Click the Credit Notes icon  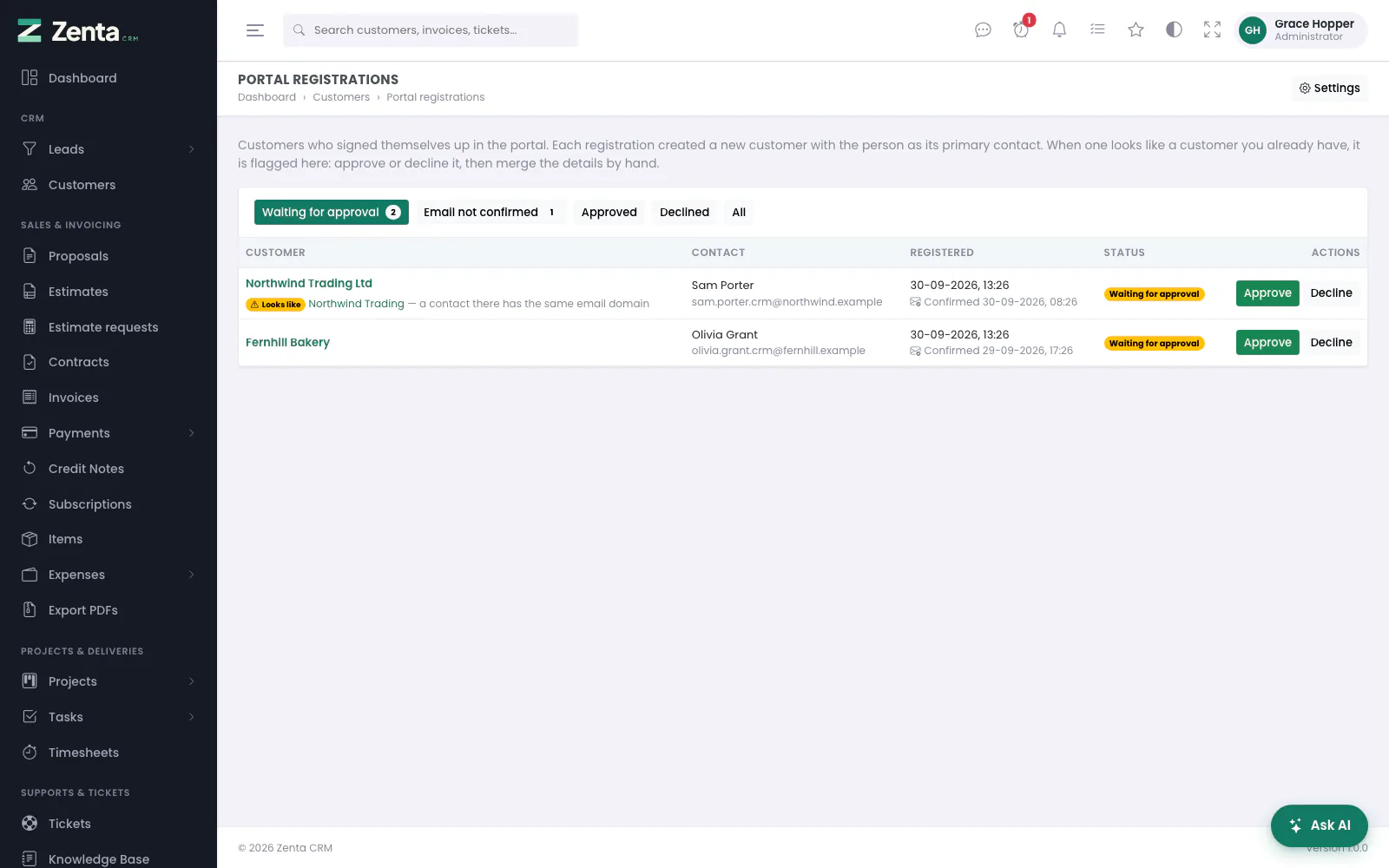click(x=30, y=469)
